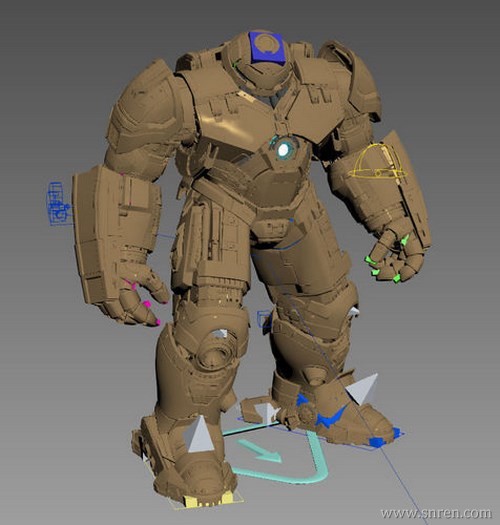Select the blue heel control on rear foot
The height and width of the screenshot is (525, 500).
(302, 399)
